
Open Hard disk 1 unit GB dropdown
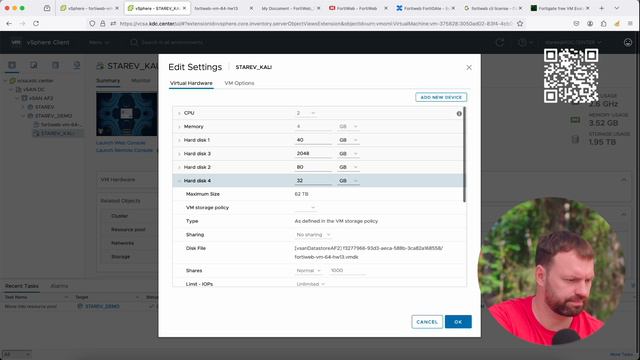pos(348,140)
